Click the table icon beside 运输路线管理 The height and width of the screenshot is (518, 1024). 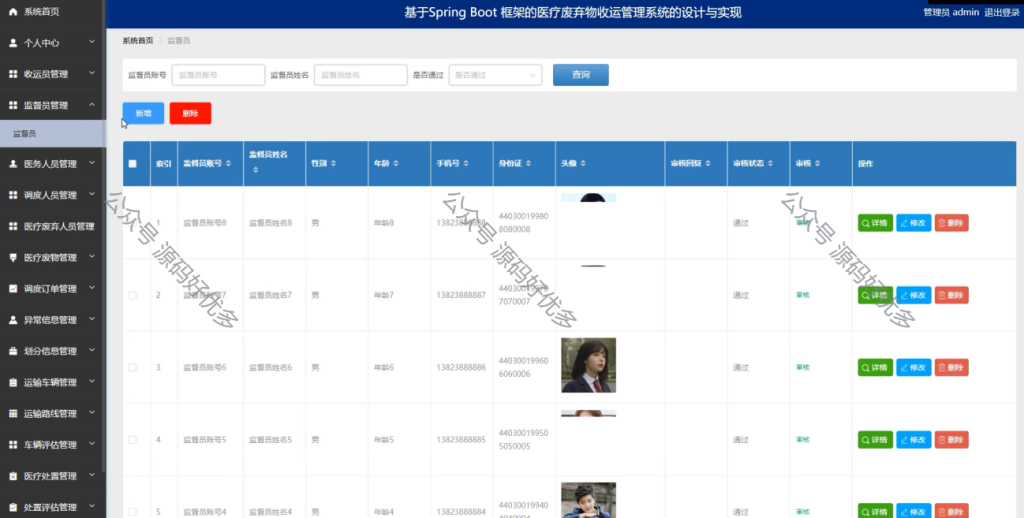coord(13,413)
